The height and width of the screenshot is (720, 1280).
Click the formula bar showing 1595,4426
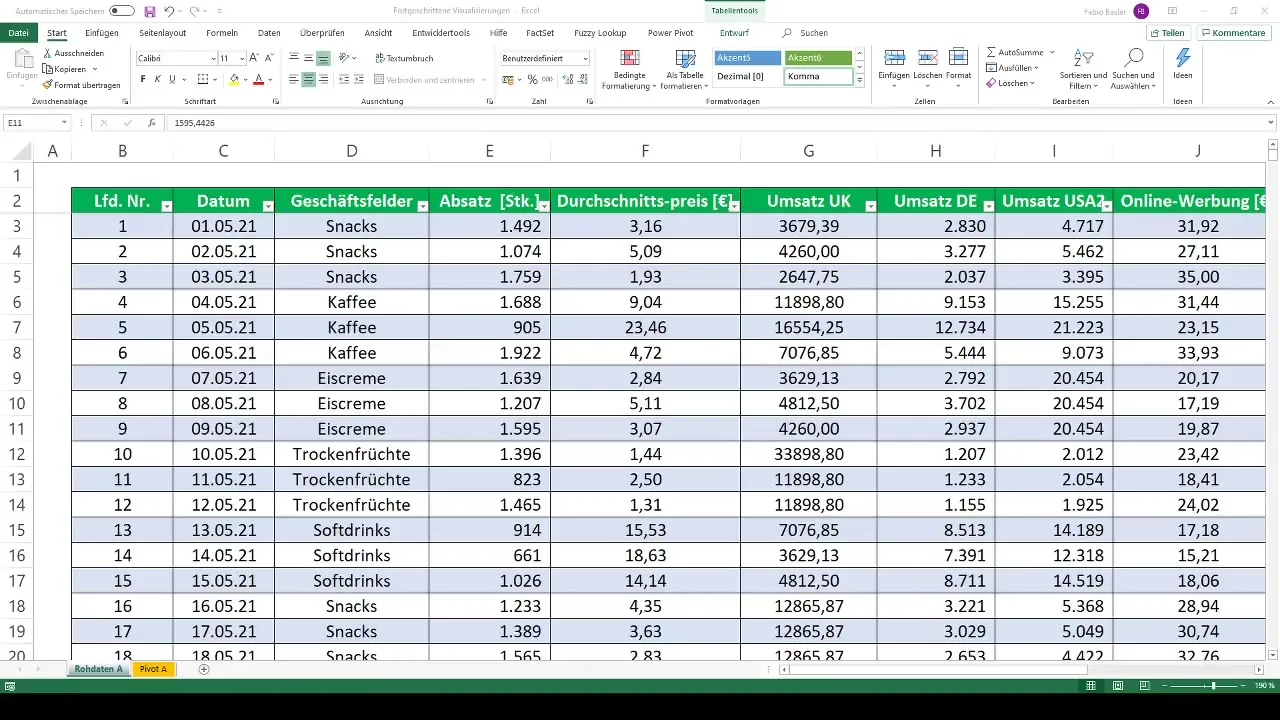(720, 123)
